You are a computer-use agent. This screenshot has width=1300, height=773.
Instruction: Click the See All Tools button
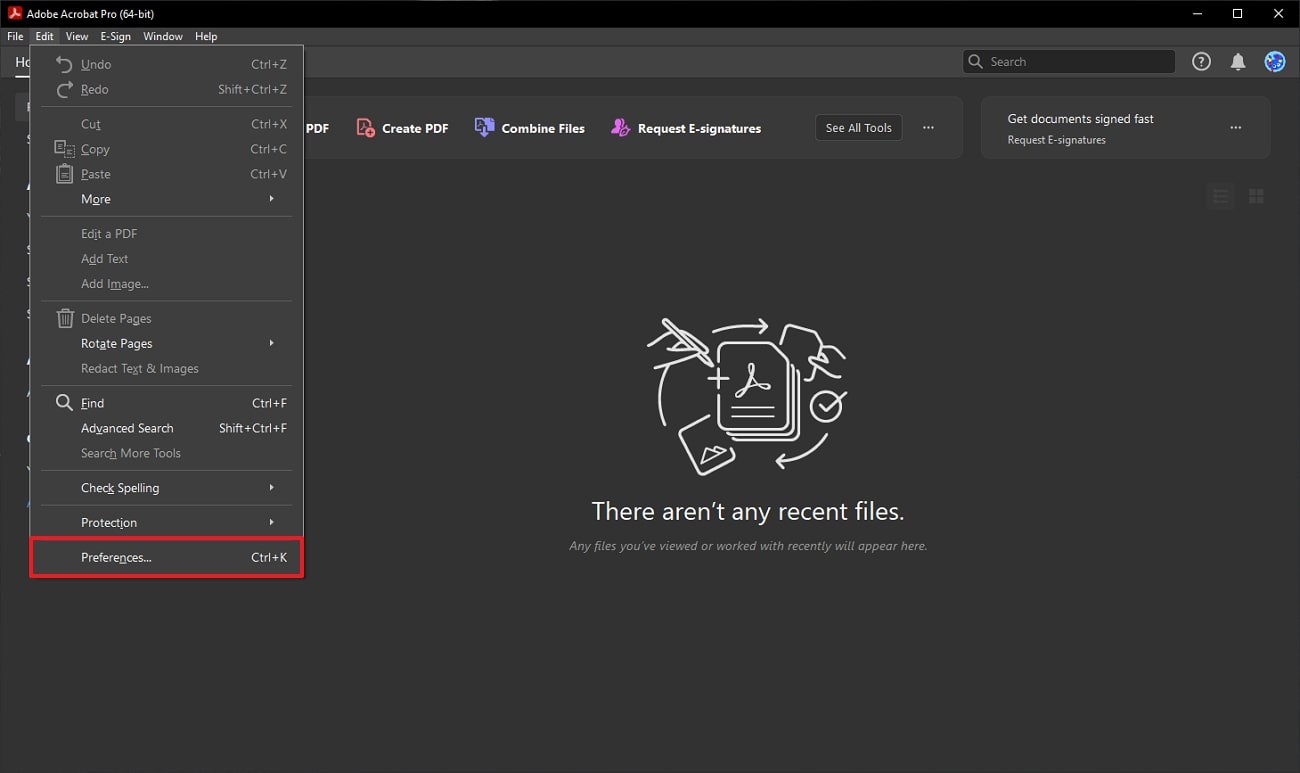(x=858, y=128)
